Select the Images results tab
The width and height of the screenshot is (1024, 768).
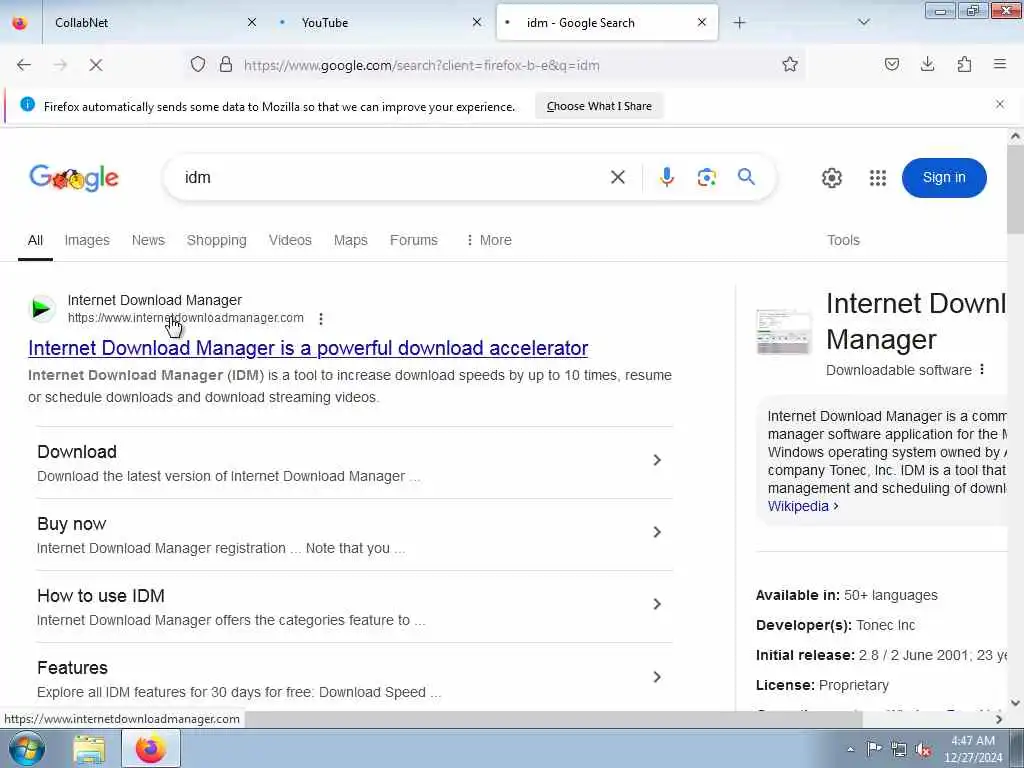87,240
